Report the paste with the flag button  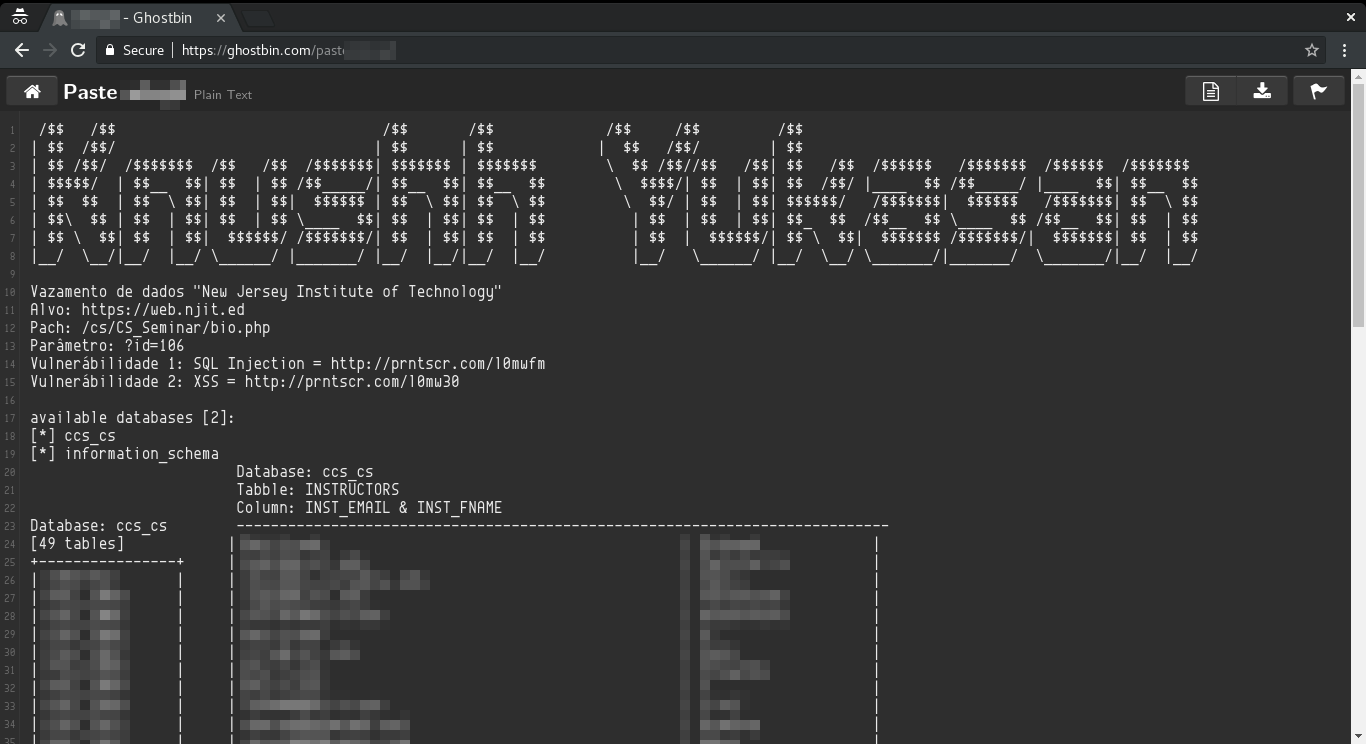(1318, 91)
